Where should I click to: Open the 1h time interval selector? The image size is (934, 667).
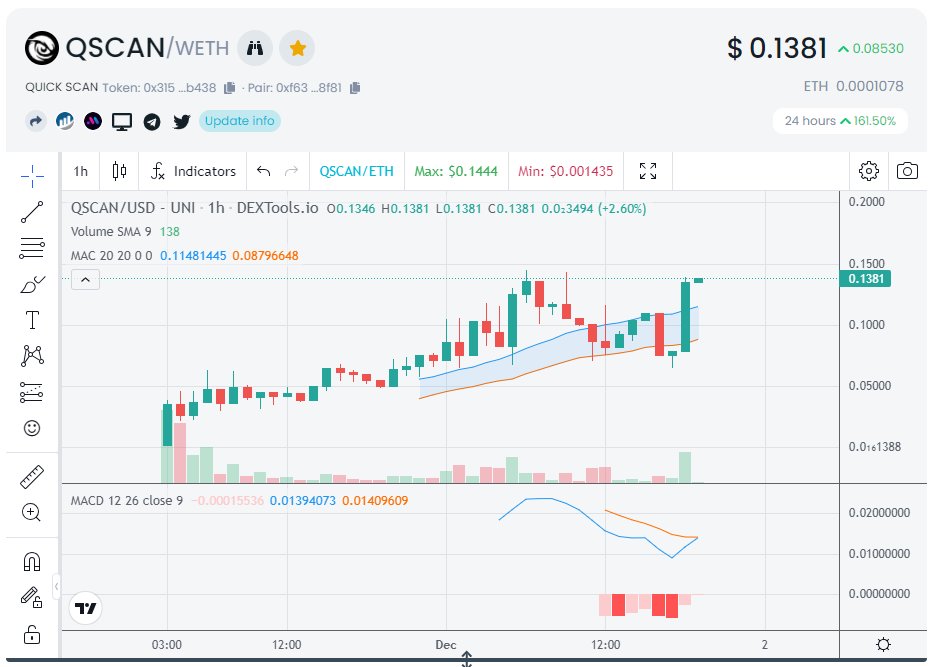(80, 172)
